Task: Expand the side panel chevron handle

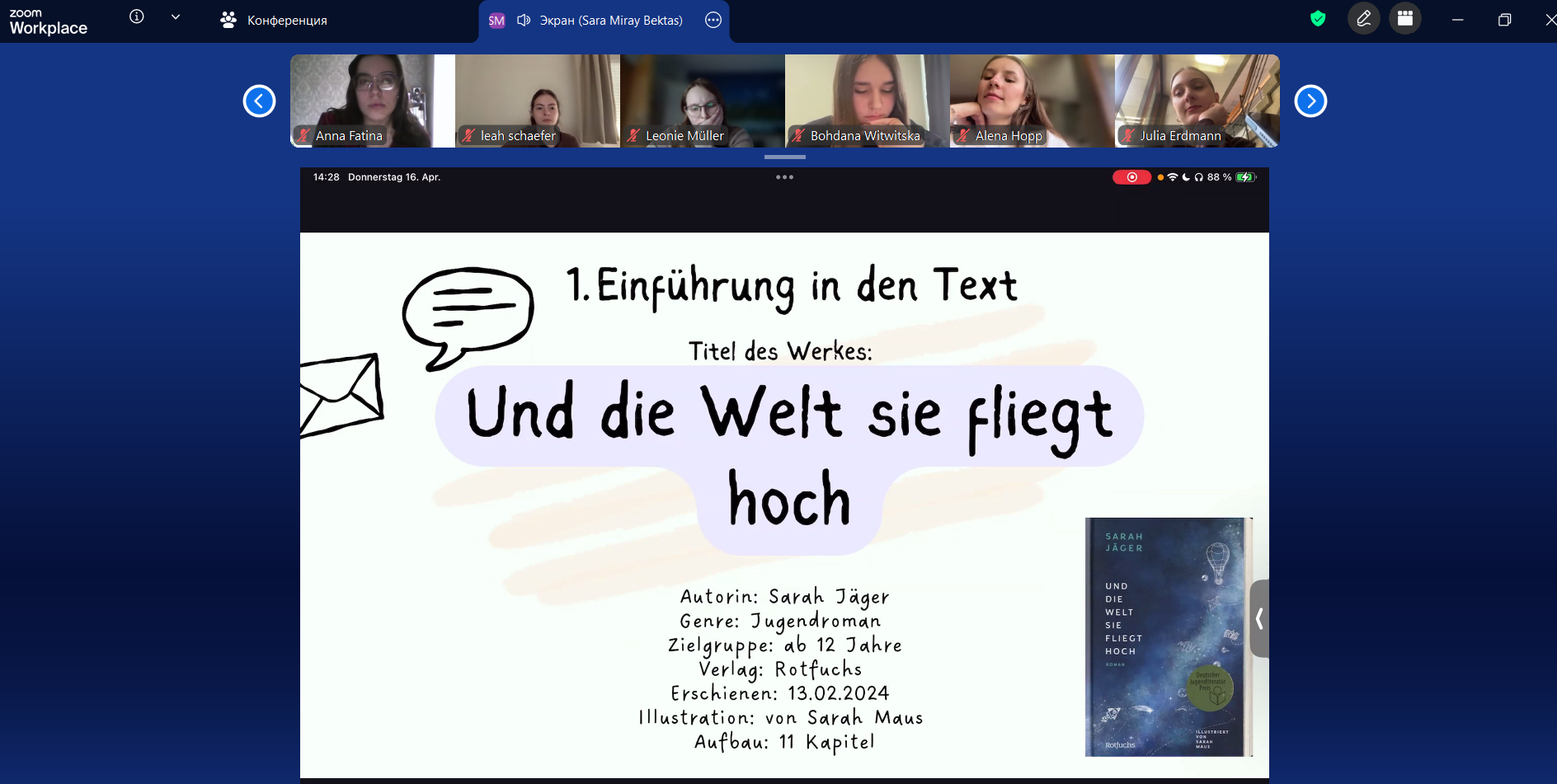Action: 1259,618
